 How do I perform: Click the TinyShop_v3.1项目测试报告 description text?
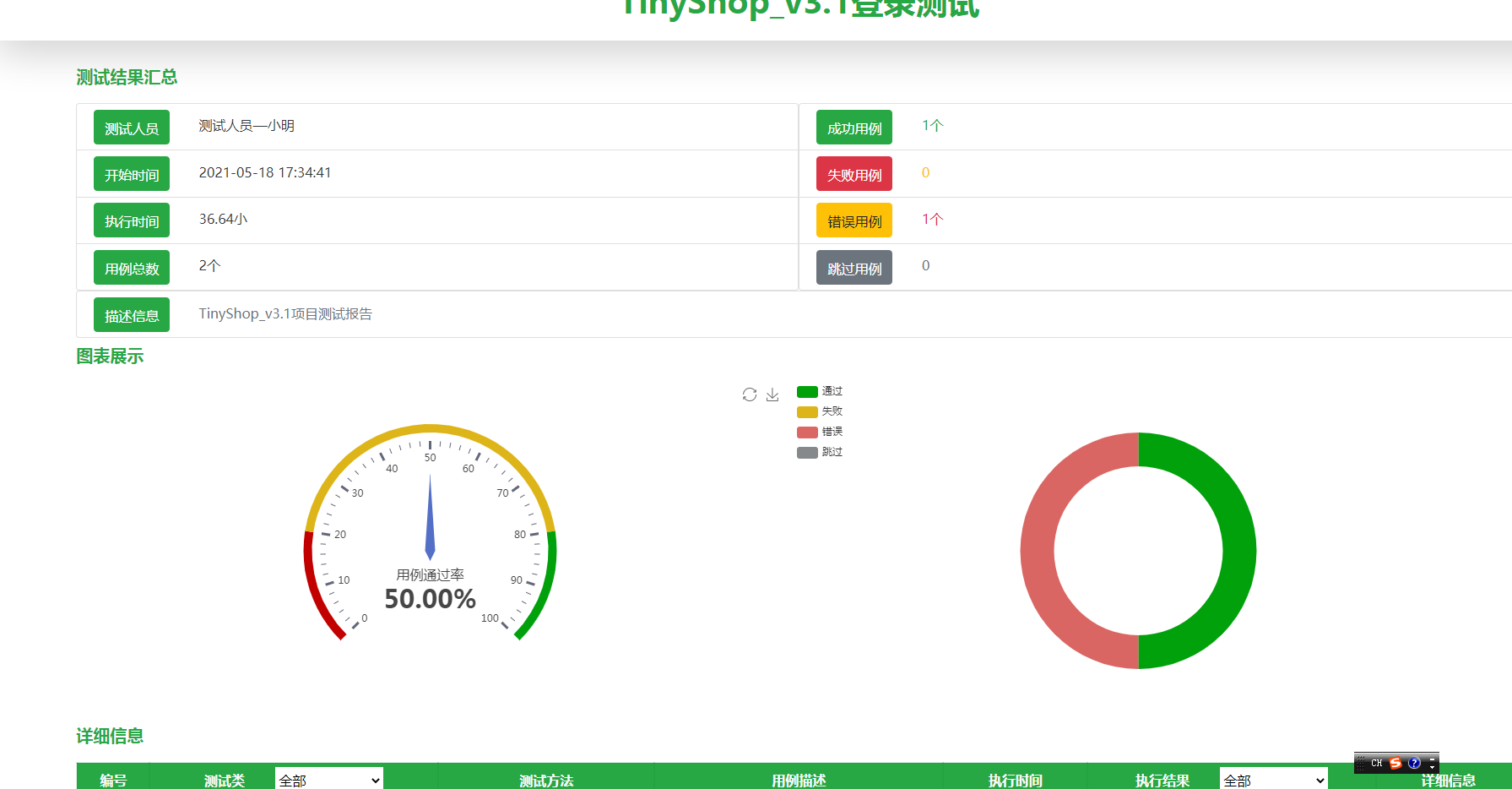click(285, 313)
